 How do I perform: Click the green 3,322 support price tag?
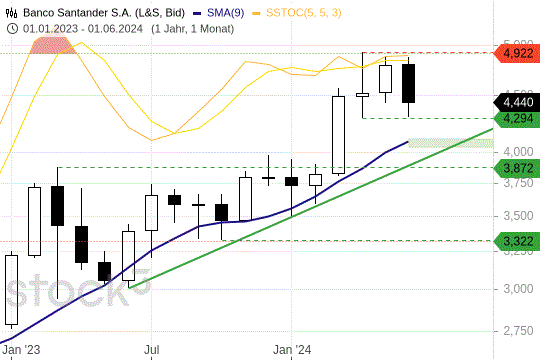click(517, 241)
